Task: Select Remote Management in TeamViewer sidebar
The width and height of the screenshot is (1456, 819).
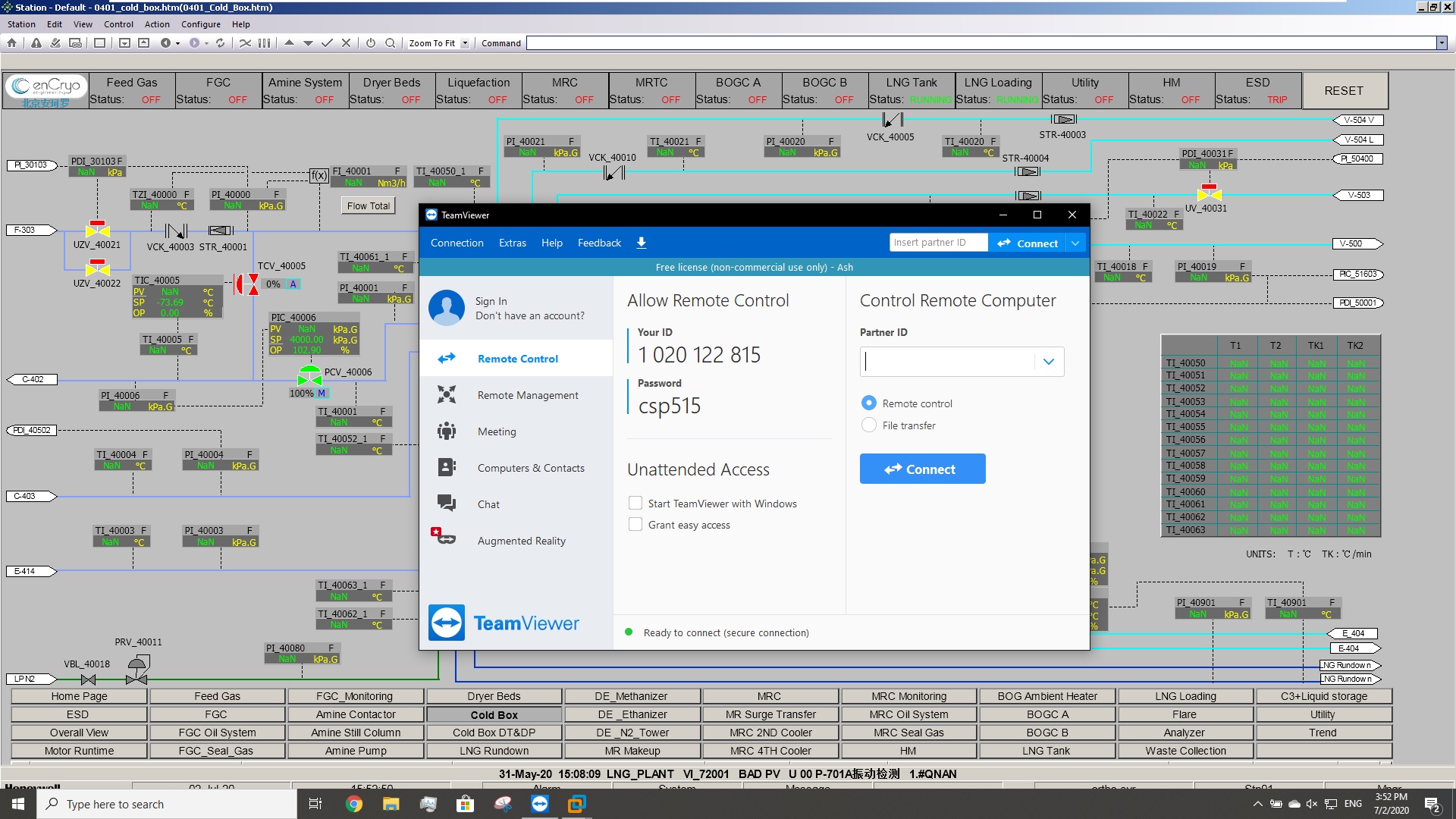Action: click(x=516, y=395)
